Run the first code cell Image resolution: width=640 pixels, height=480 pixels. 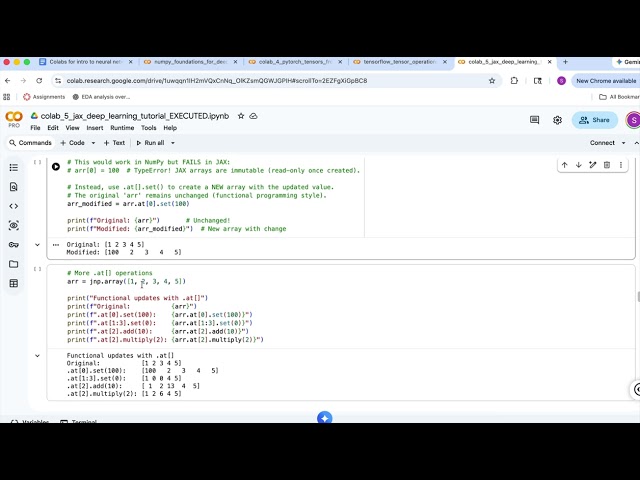click(56, 167)
